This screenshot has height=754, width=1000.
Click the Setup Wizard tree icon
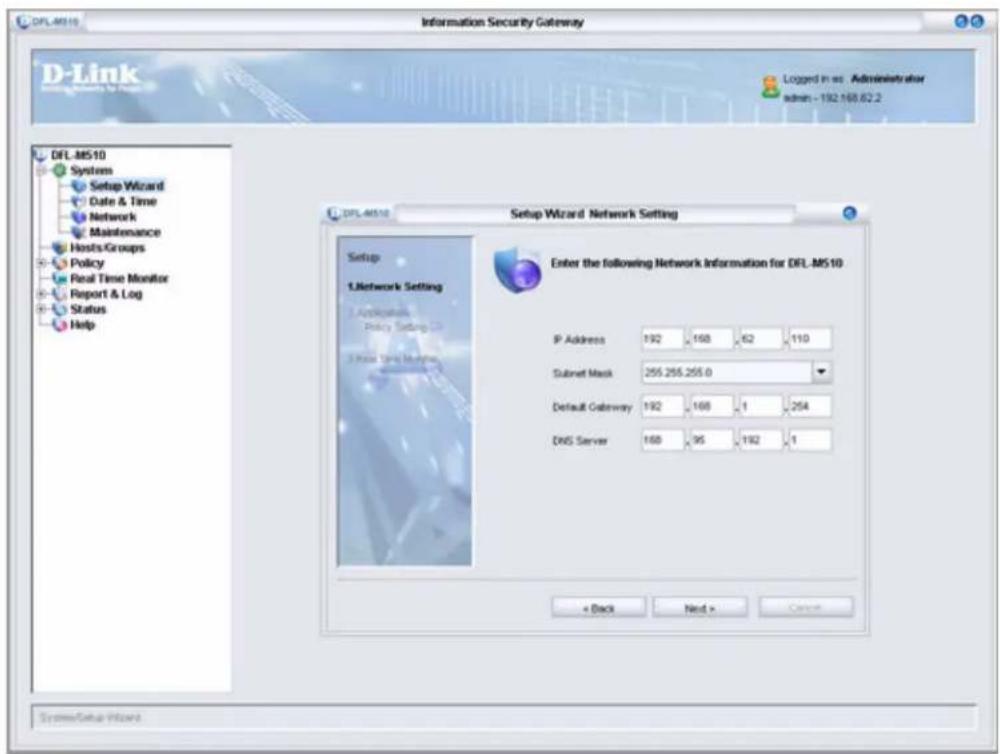coord(79,186)
